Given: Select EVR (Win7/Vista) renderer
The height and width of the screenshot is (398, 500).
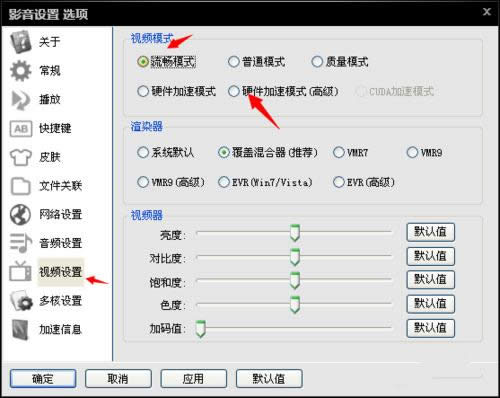Looking at the screenshot, I should coord(224,182).
